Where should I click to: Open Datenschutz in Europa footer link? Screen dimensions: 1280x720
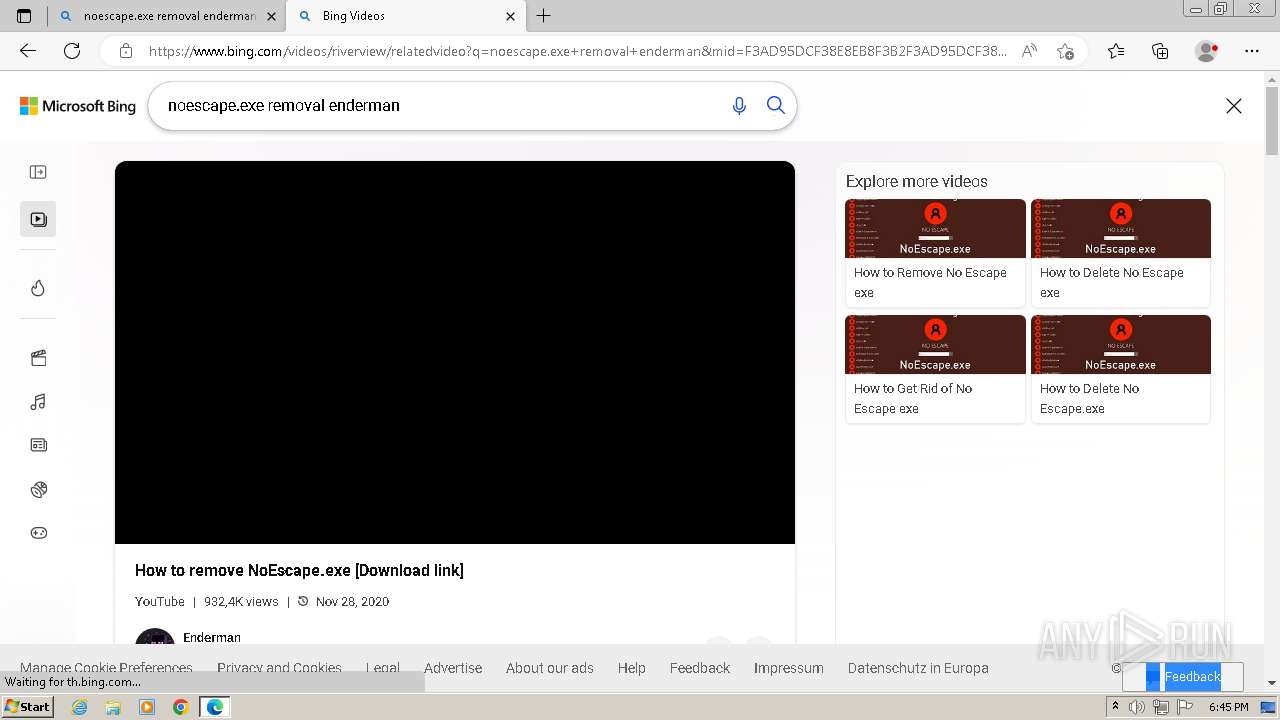tap(918, 668)
